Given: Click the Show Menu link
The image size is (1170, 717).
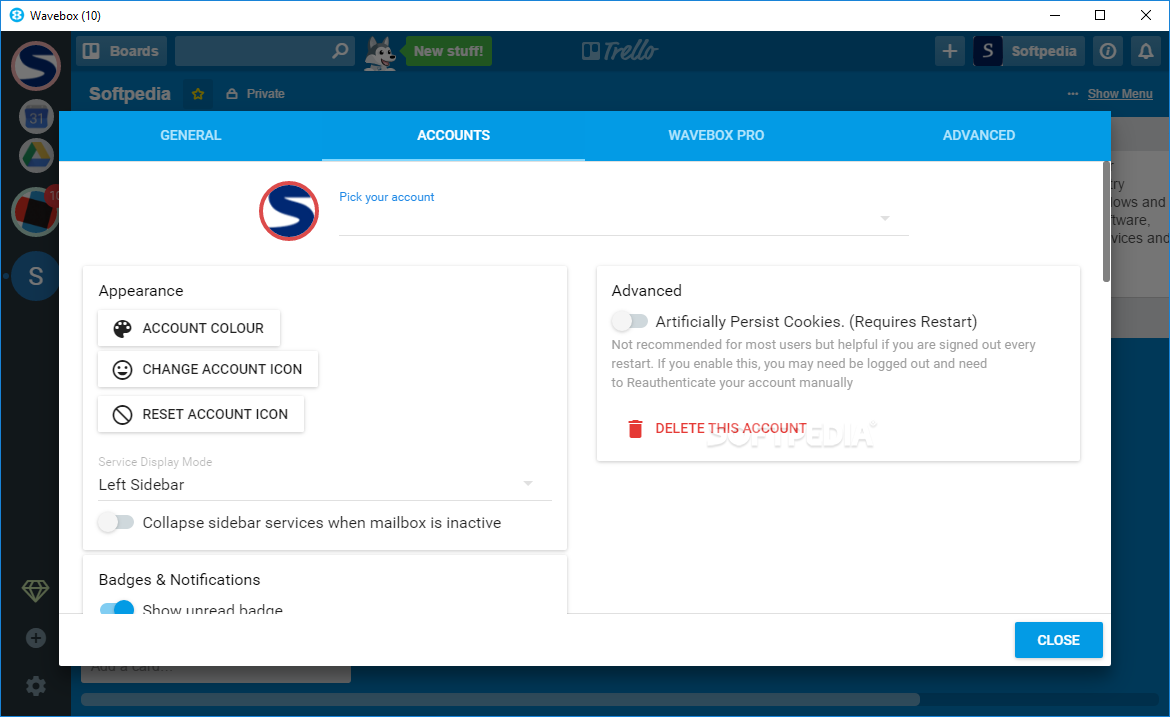Looking at the screenshot, I should [1119, 94].
